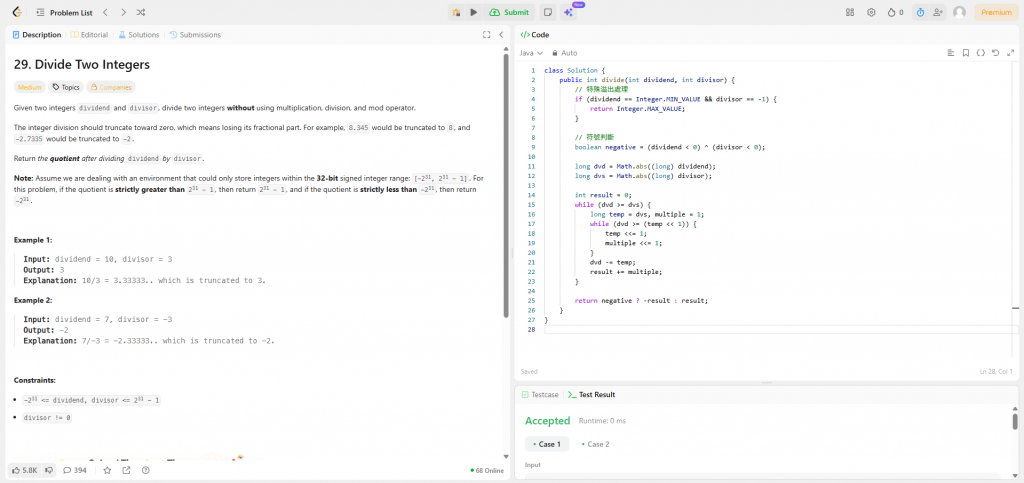This screenshot has height=483, width=1024.
Task: Click the LeetCode logo icon
Action: (x=16, y=12)
